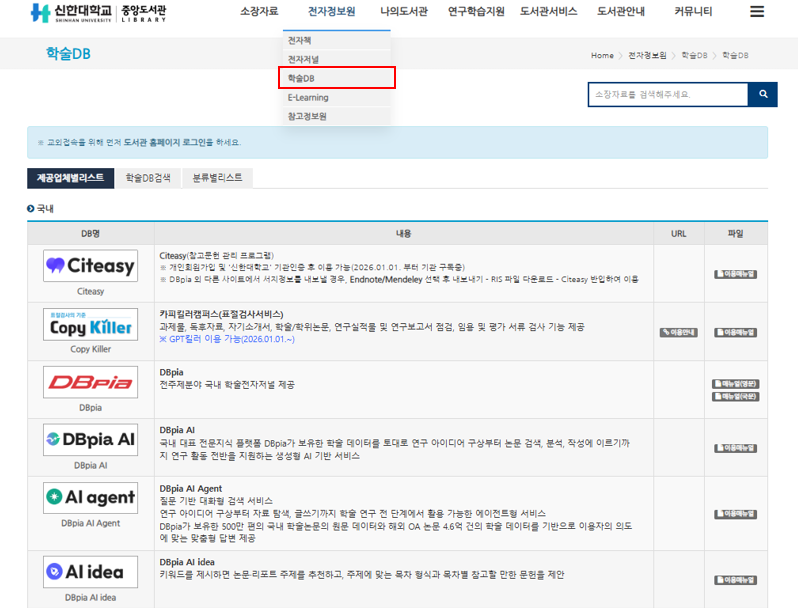The width and height of the screenshot is (798, 608).
Task: Download the DBpia AI 이용매뉴얼 file
Action: (x=735, y=448)
